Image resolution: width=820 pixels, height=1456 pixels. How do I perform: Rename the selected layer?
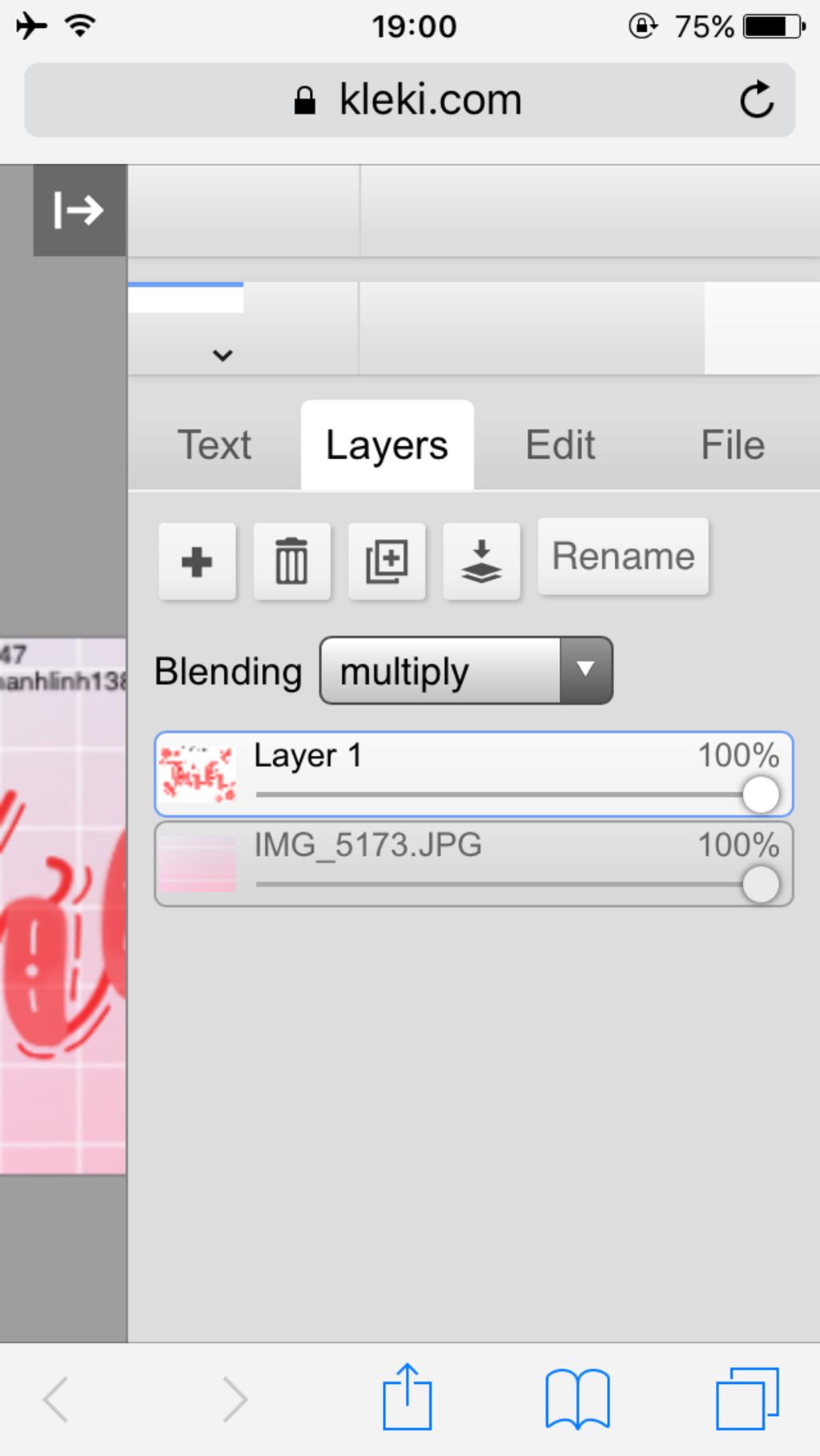(623, 557)
